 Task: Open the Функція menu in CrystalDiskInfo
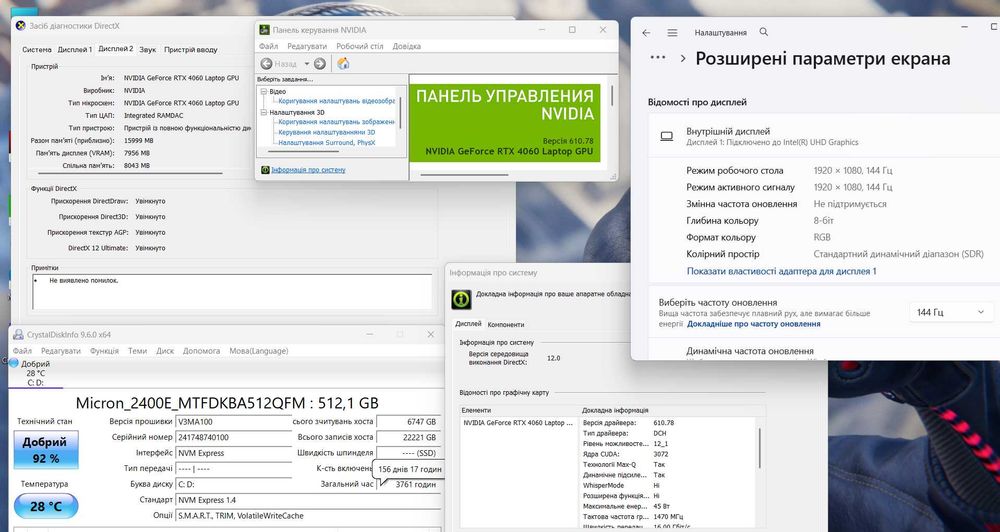pyautogui.click(x=104, y=351)
